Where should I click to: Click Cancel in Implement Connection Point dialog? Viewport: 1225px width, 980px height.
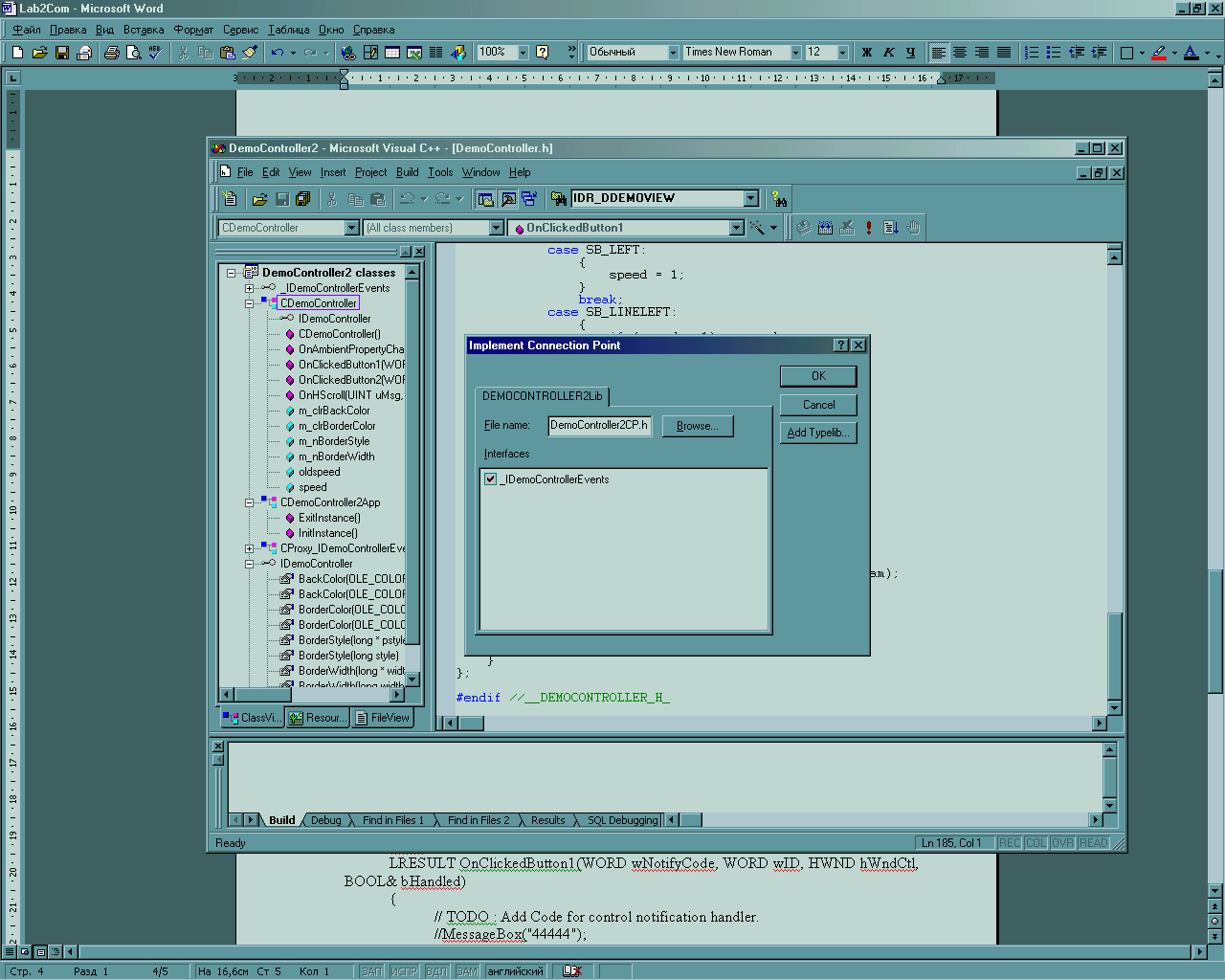[818, 405]
